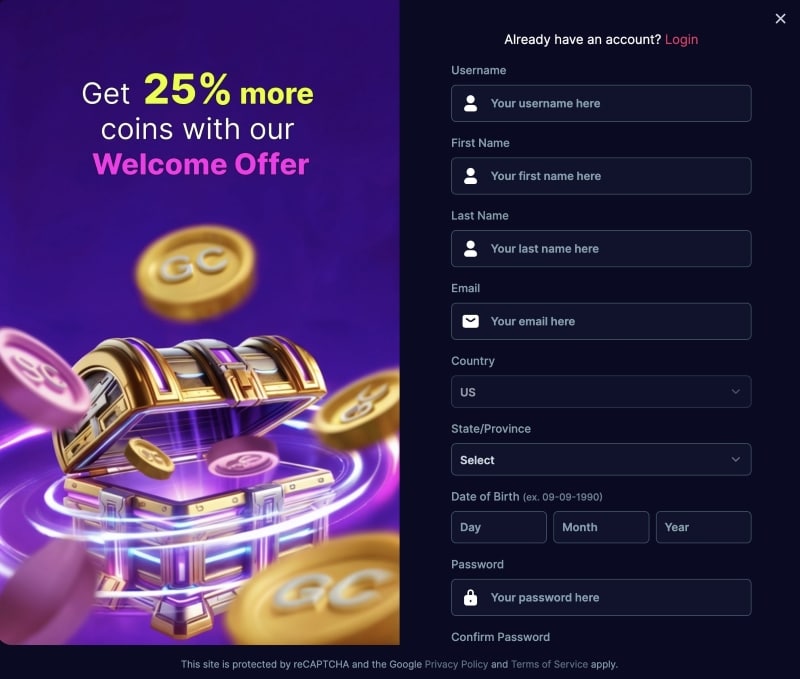This screenshot has height=679, width=800.
Task: Click the Year field of Date of Birth
Action: tap(703, 527)
